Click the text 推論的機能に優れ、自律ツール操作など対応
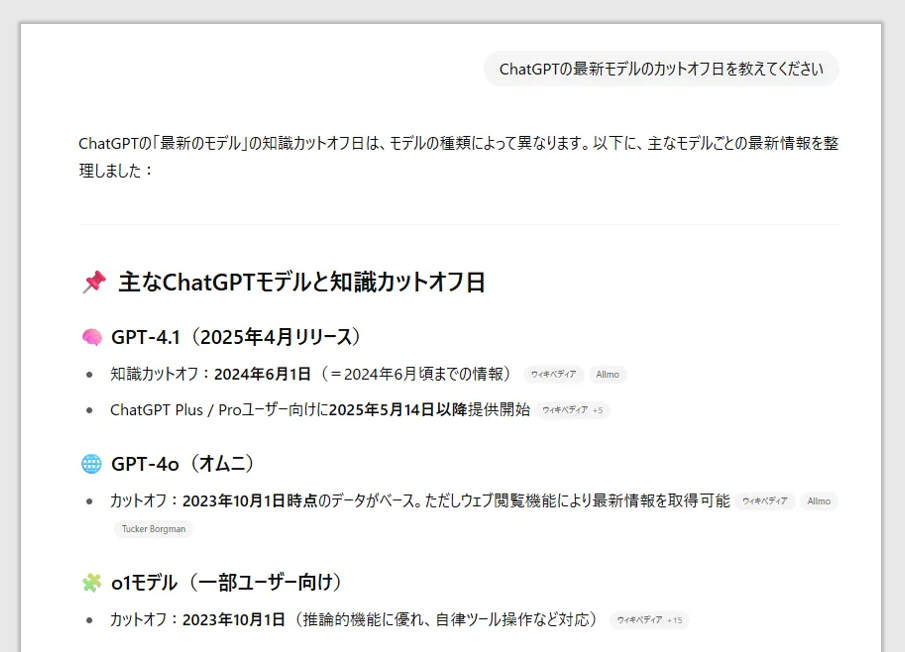This screenshot has height=652, width=905. (x=446, y=620)
